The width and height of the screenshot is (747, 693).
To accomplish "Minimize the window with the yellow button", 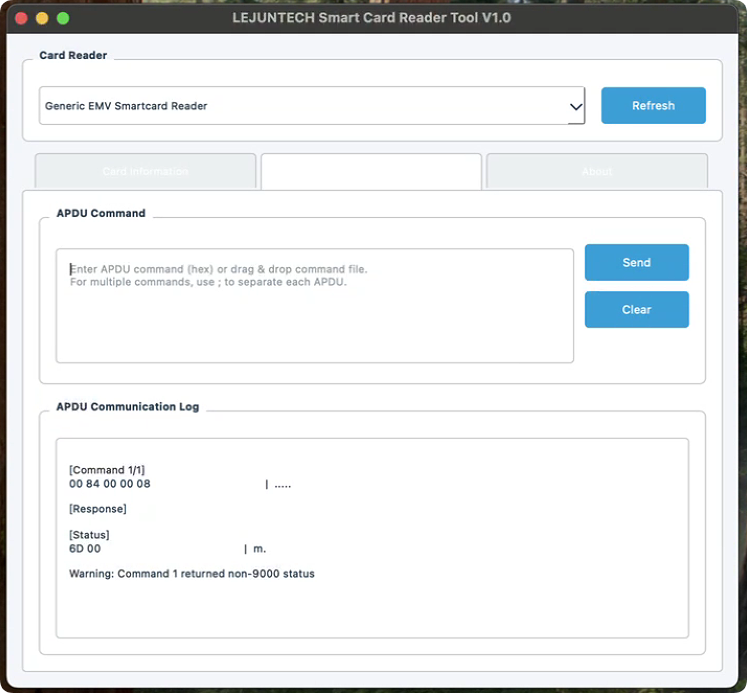I will point(42,18).
